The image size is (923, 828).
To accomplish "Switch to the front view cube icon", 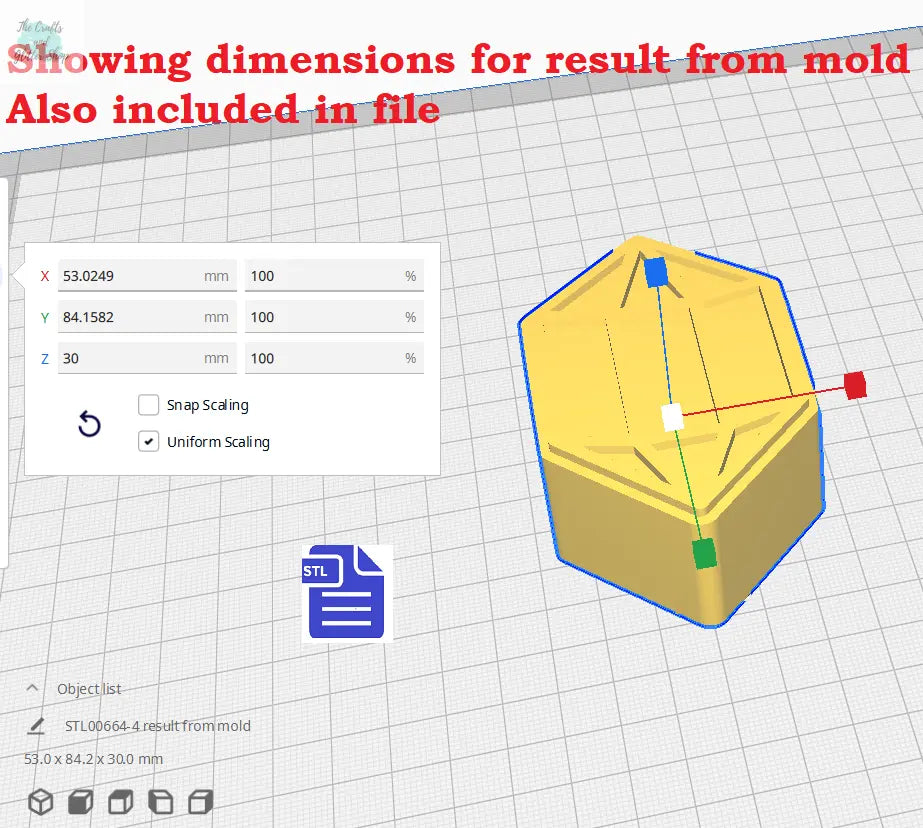I will (80, 801).
